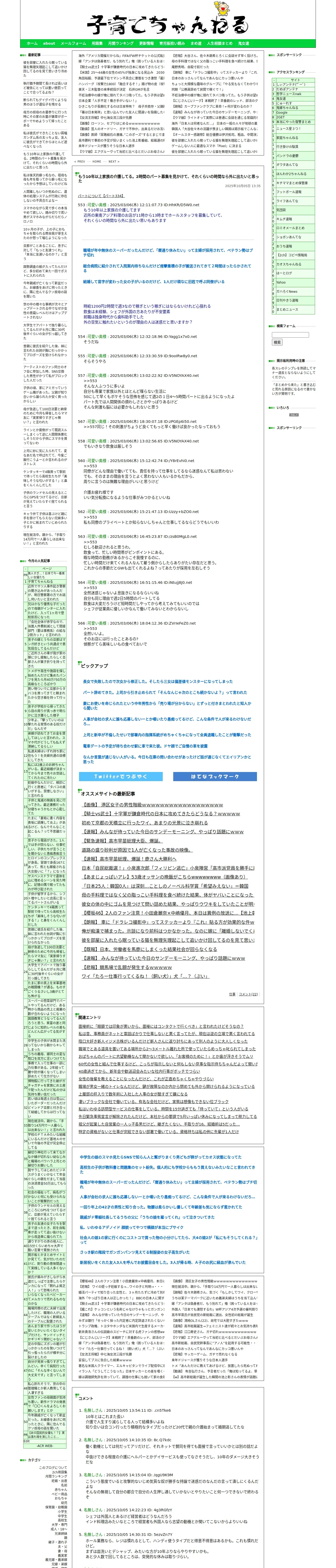
Task: Focus the sidebar search input field
Action: coord(290,335)
